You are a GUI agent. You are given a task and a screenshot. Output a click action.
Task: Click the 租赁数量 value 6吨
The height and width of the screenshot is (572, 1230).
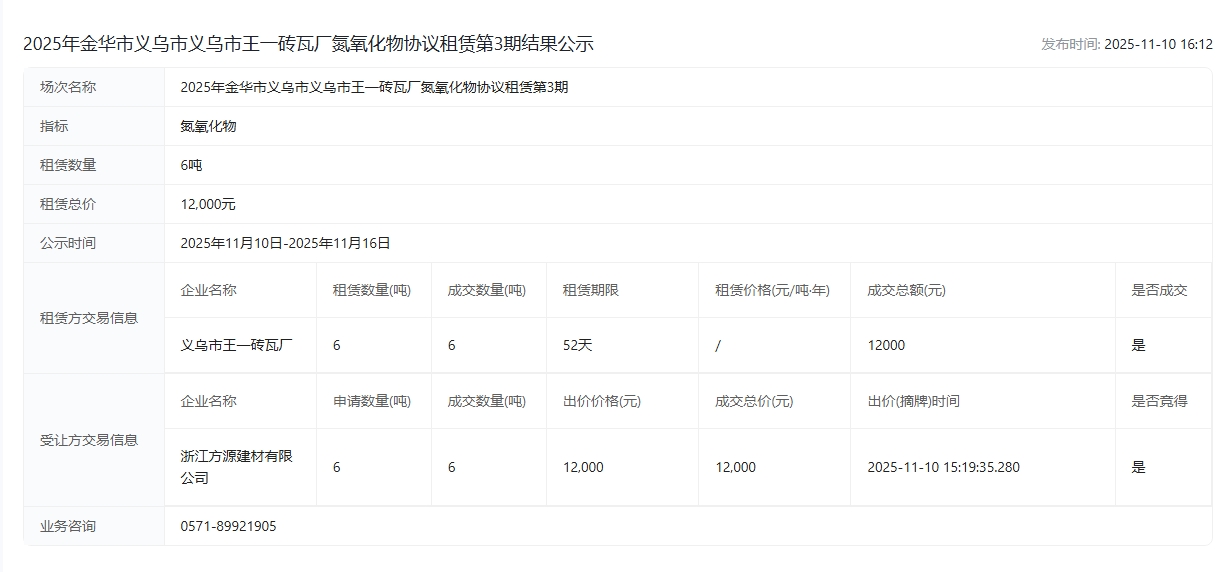(191, 165)
